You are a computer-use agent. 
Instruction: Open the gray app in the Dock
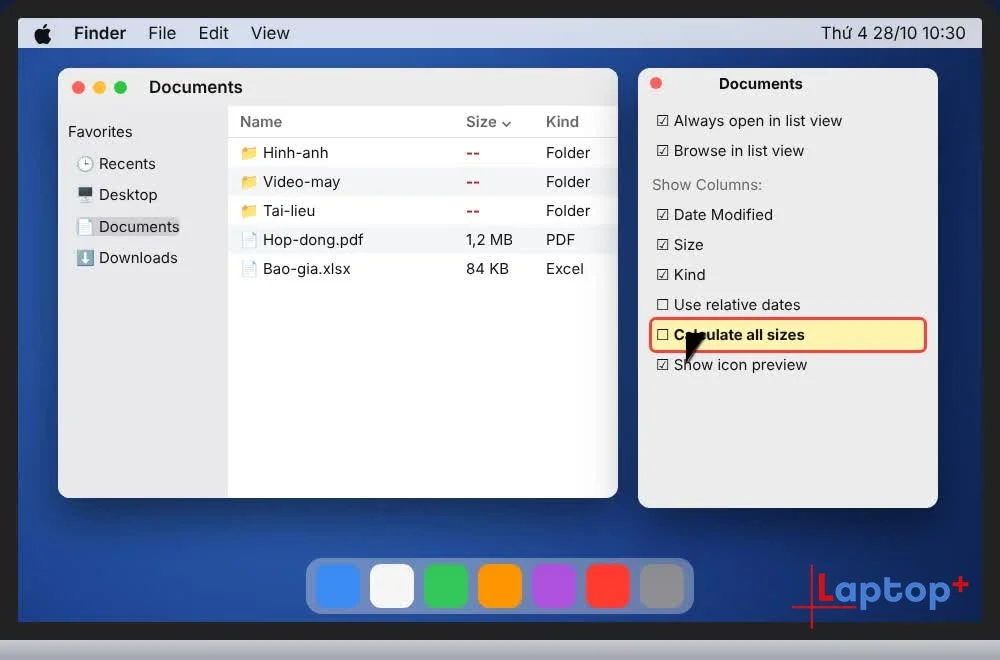pos(662,585)
